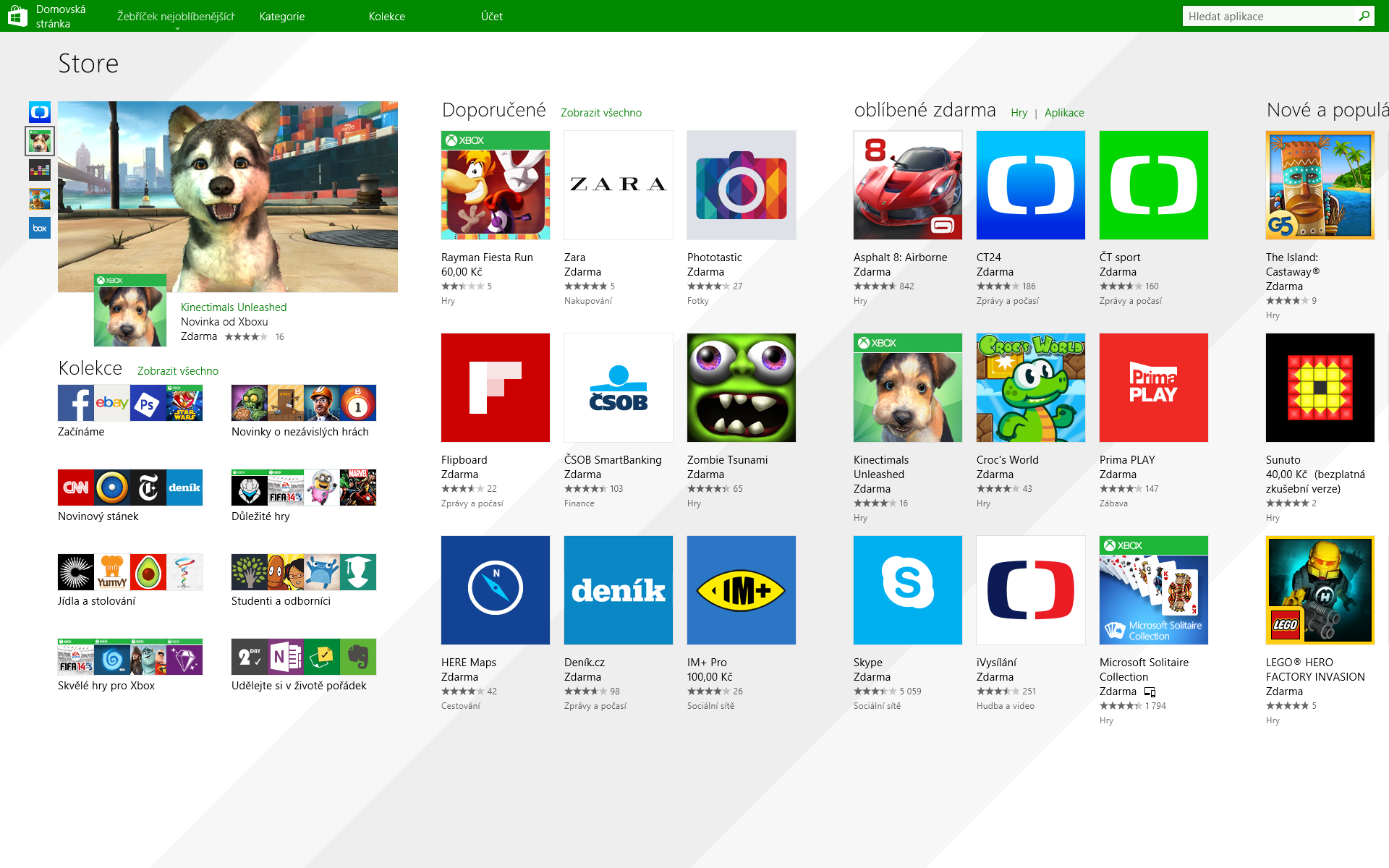The height and width of the screenshot is (868, 1389).
Task: Open the IM+ Pro app tile
Action: tap(742, 590)
